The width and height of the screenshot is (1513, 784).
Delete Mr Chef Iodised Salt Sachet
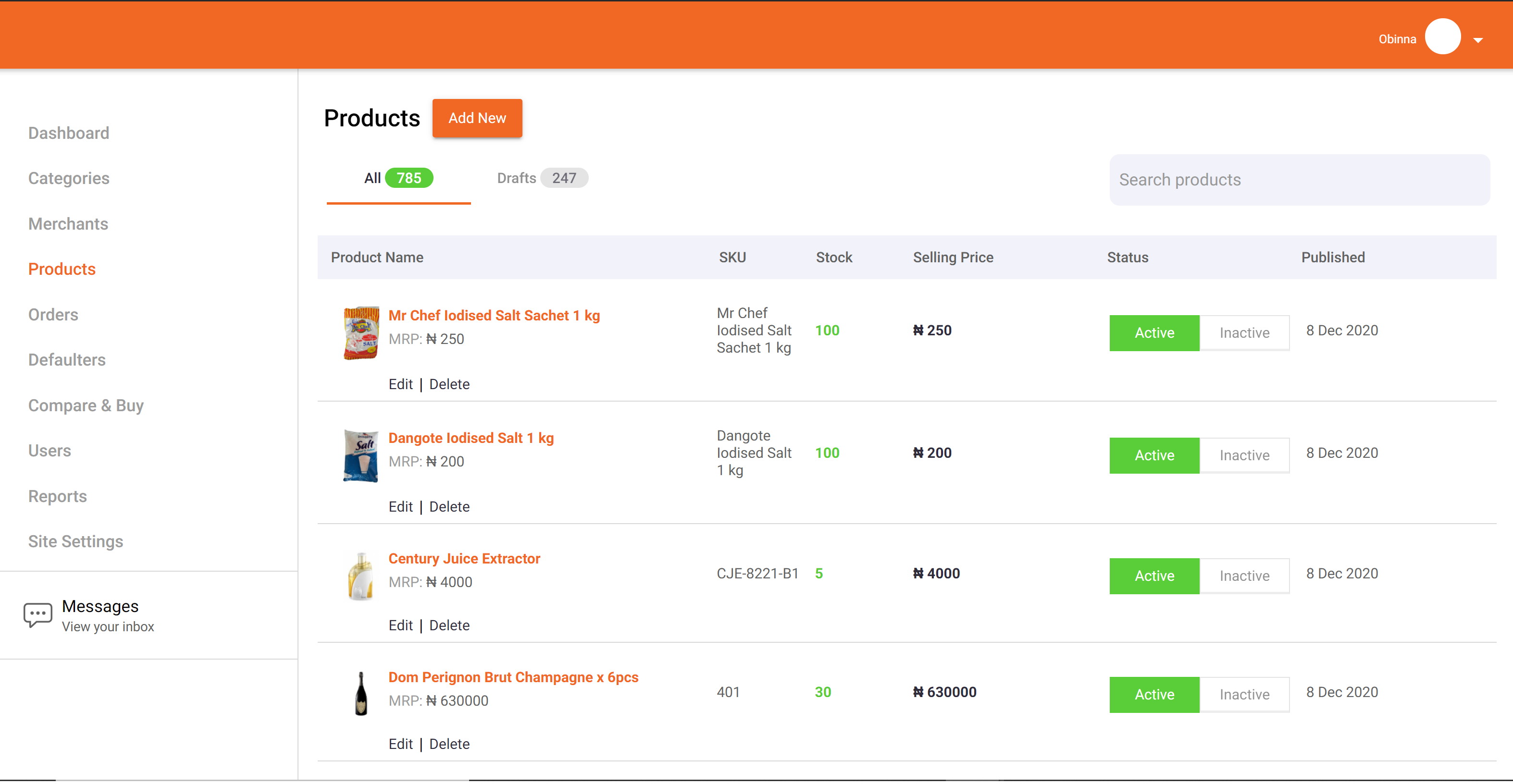(x=449, y=384)
